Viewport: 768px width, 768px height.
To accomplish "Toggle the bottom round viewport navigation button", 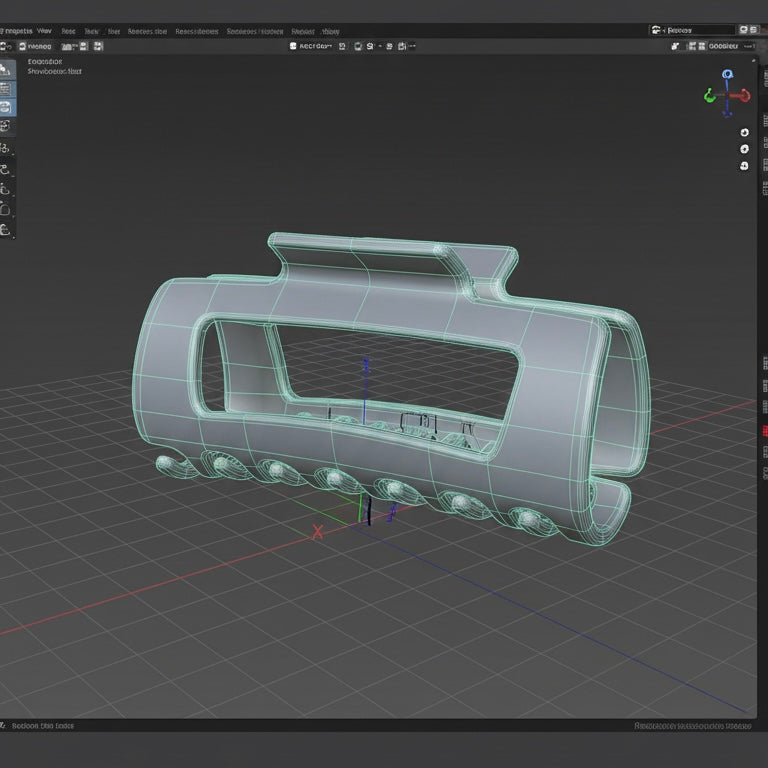I will pos(744,166).
